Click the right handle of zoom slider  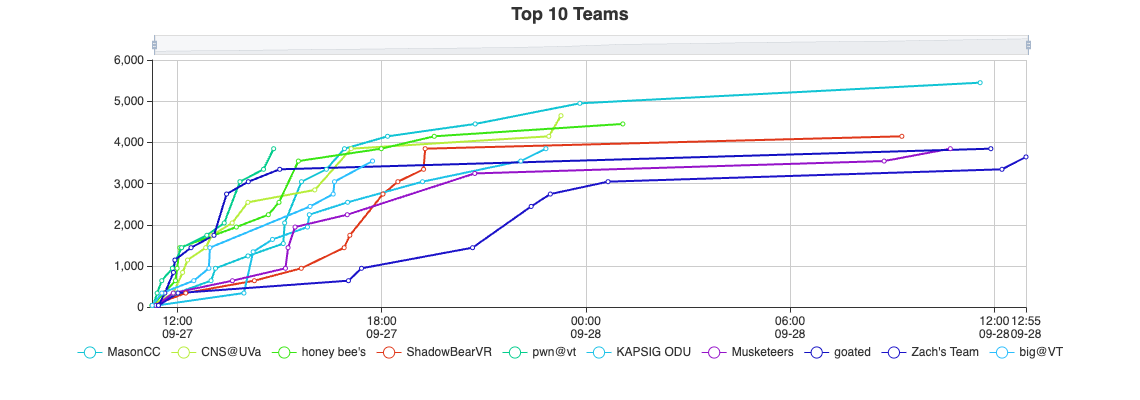coord(1028,45)
